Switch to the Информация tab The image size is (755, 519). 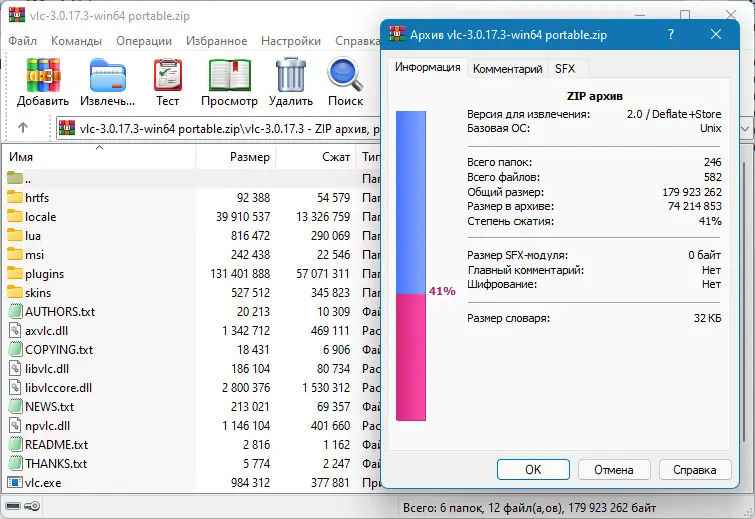428,67
